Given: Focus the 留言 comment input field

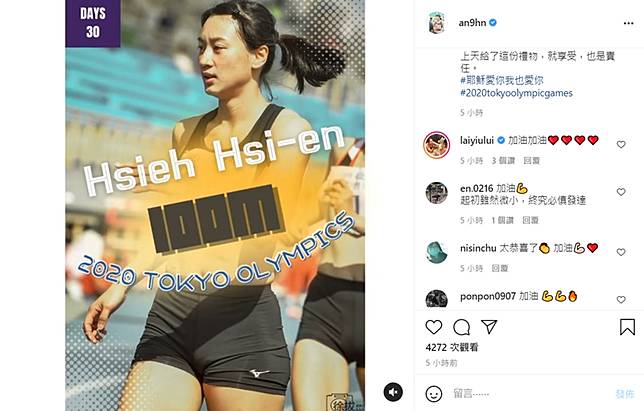Looking at the screenshot, I should tap(530, 394).
